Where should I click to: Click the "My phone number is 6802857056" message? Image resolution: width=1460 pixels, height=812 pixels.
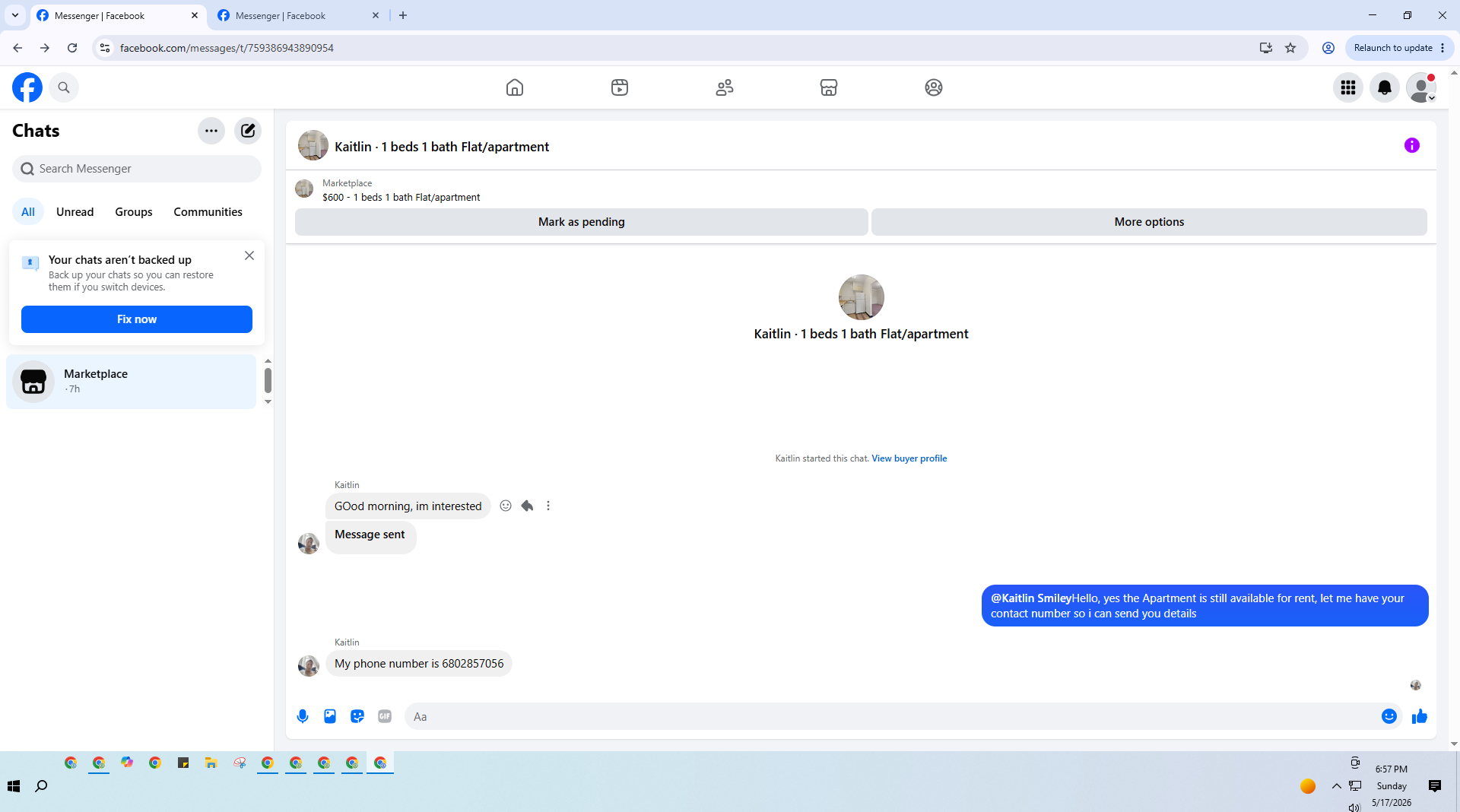[x=419, y=664]
